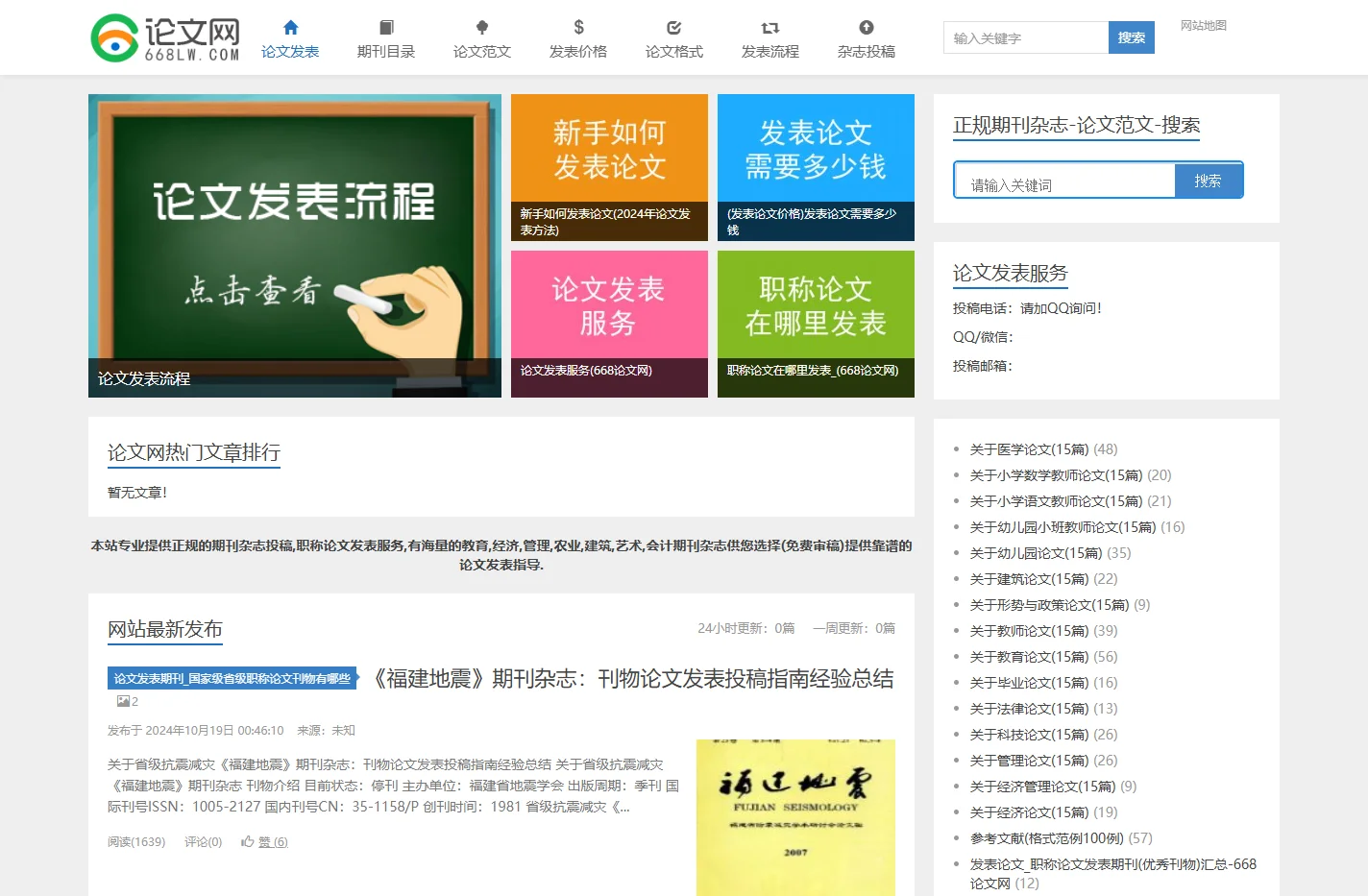Open 关于毕业论文(15篇) category
This screenshot has width=1368, height=896.
pyautogui.click(x=1029, y=683)
